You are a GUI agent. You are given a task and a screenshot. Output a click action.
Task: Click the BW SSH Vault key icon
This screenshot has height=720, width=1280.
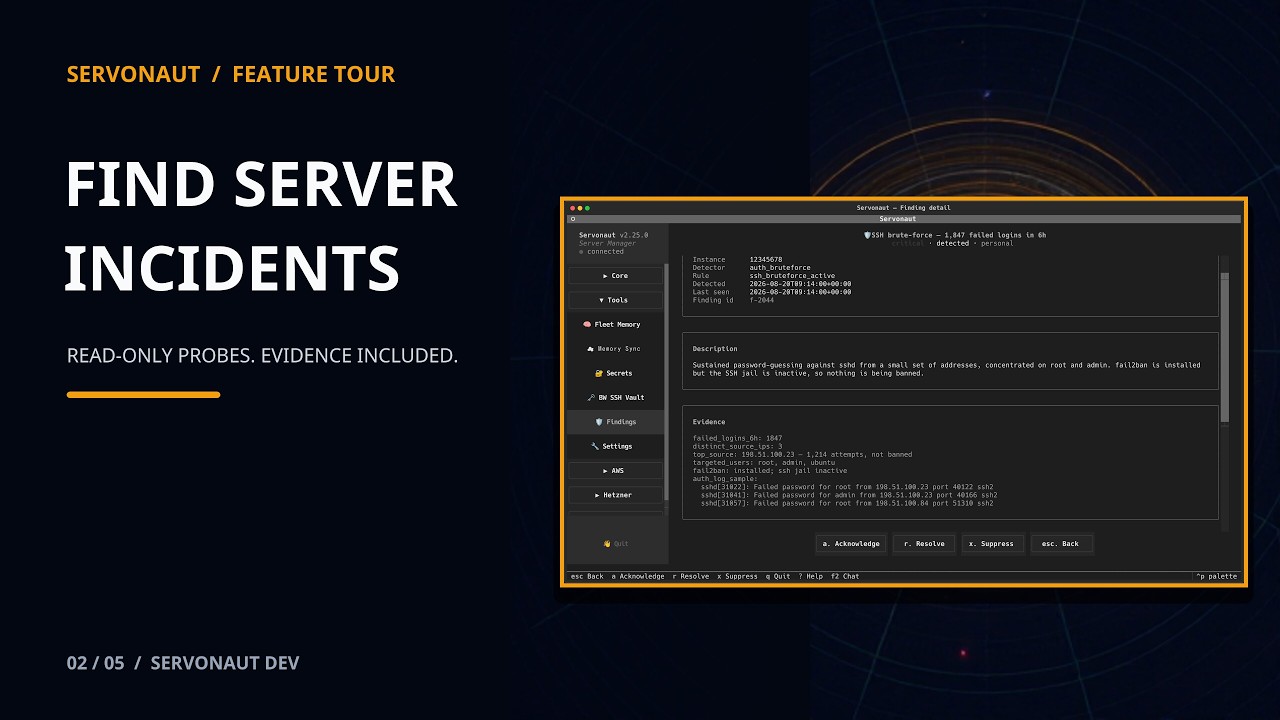tap(591, 397)
